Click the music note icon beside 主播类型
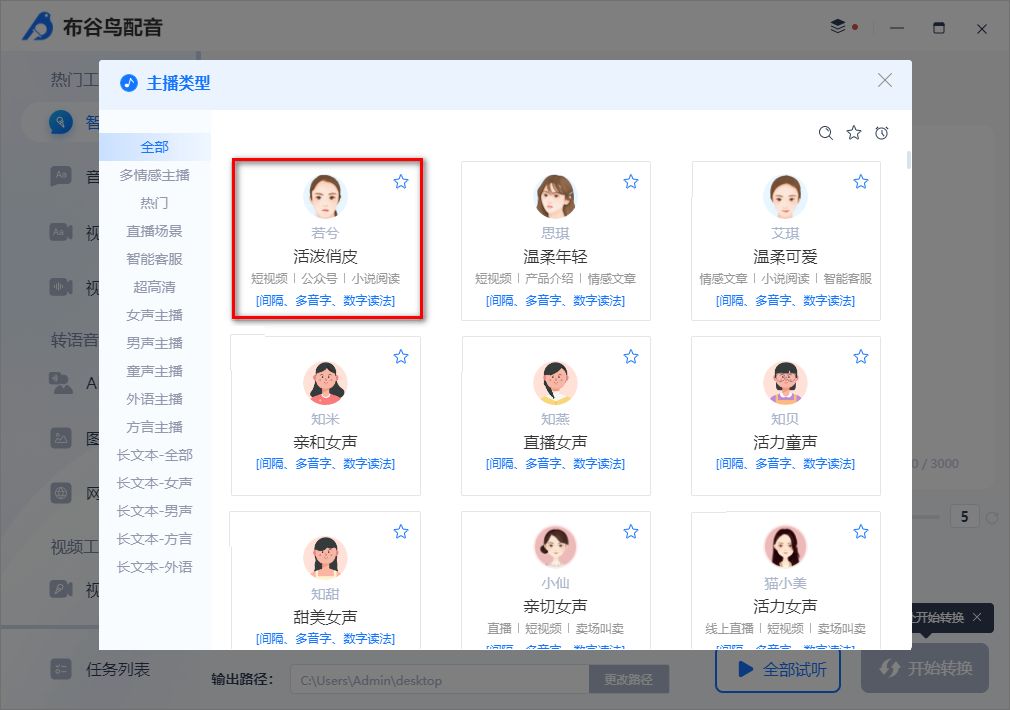 click(129, 82)
